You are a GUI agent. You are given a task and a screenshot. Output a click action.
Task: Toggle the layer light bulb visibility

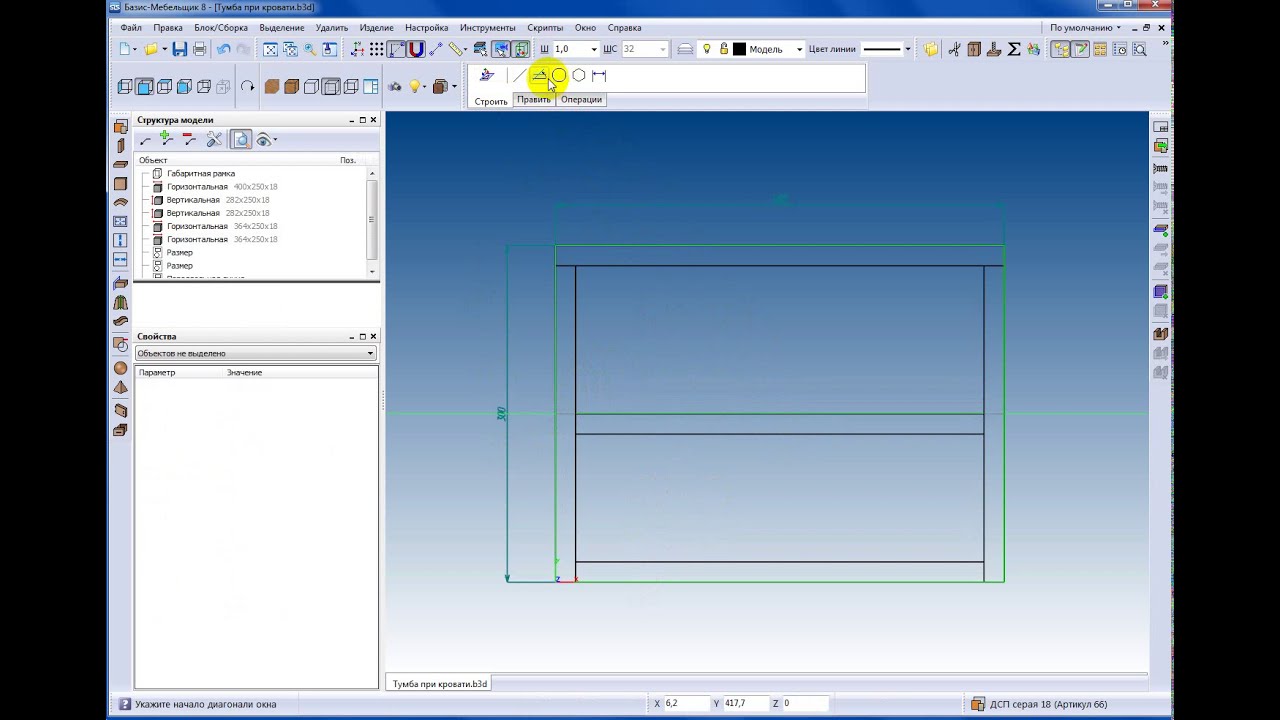(x=707, y=49)
